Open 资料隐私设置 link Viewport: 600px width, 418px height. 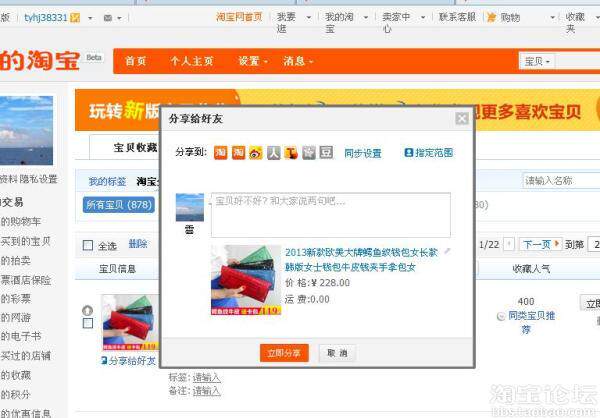(x=29, y=179)
